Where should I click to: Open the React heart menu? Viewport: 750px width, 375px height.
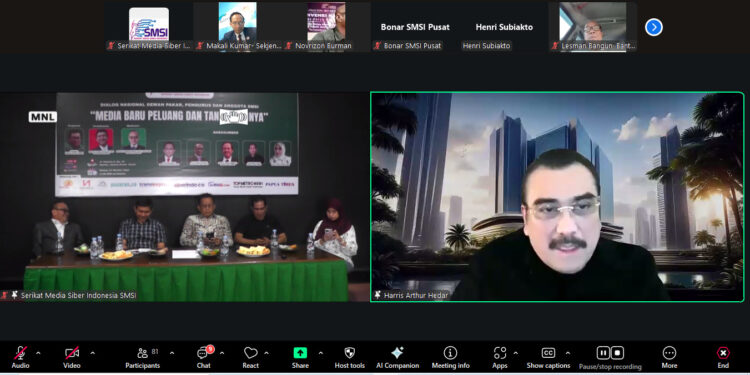pyautogui.click(x=251, y=357)
